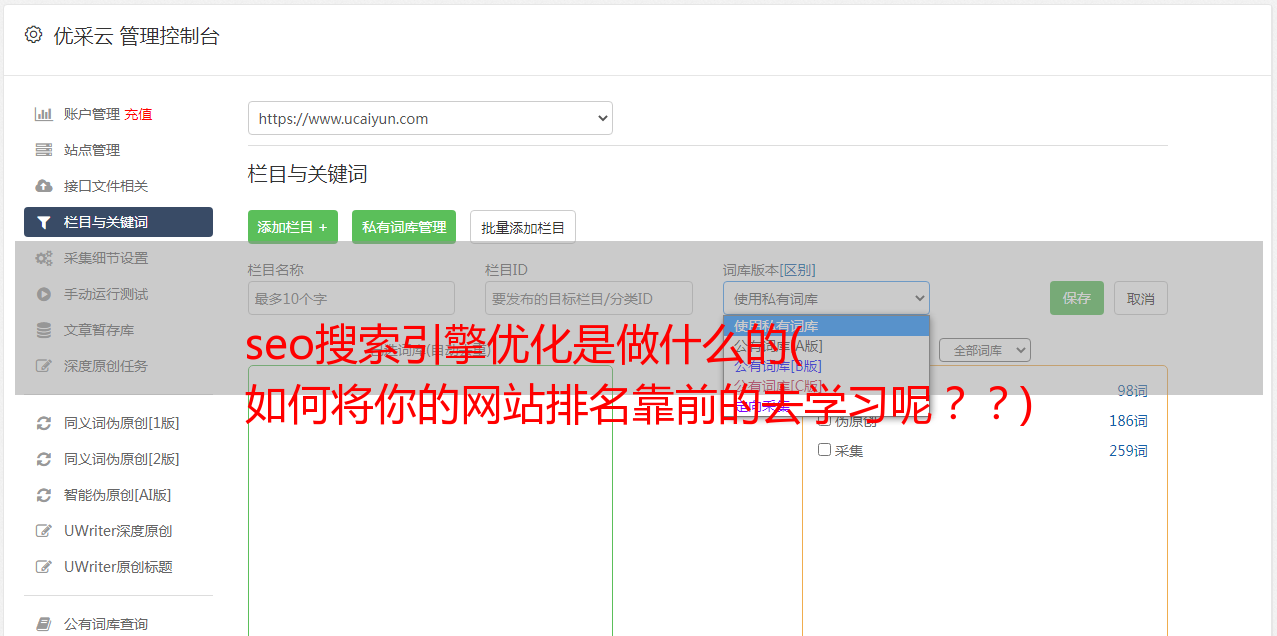
Task: Click the refresh icon for 智能伪原创[AI版]
Action: (x=44, y=495)
